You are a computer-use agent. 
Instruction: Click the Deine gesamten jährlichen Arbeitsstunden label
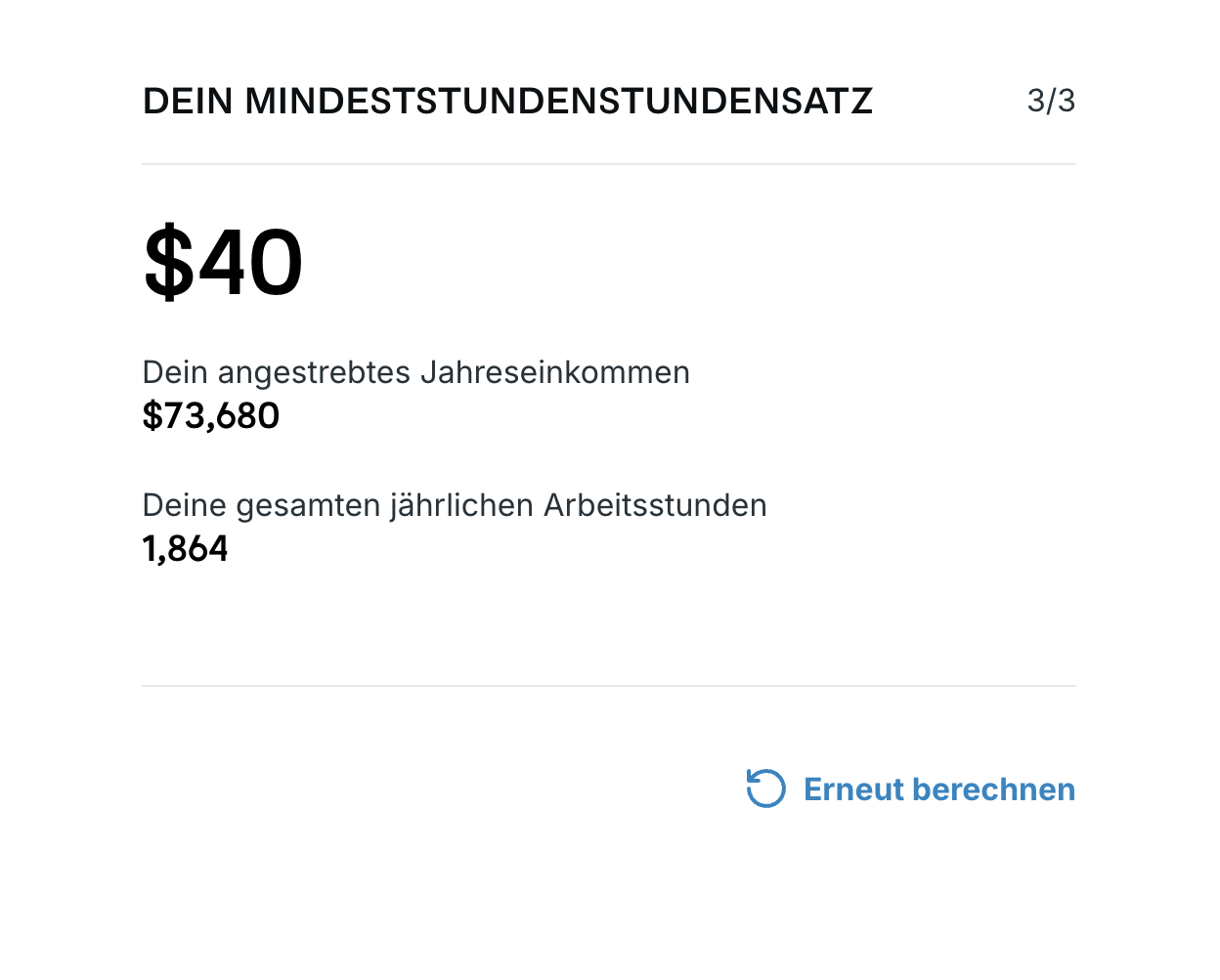coord(455,504)
